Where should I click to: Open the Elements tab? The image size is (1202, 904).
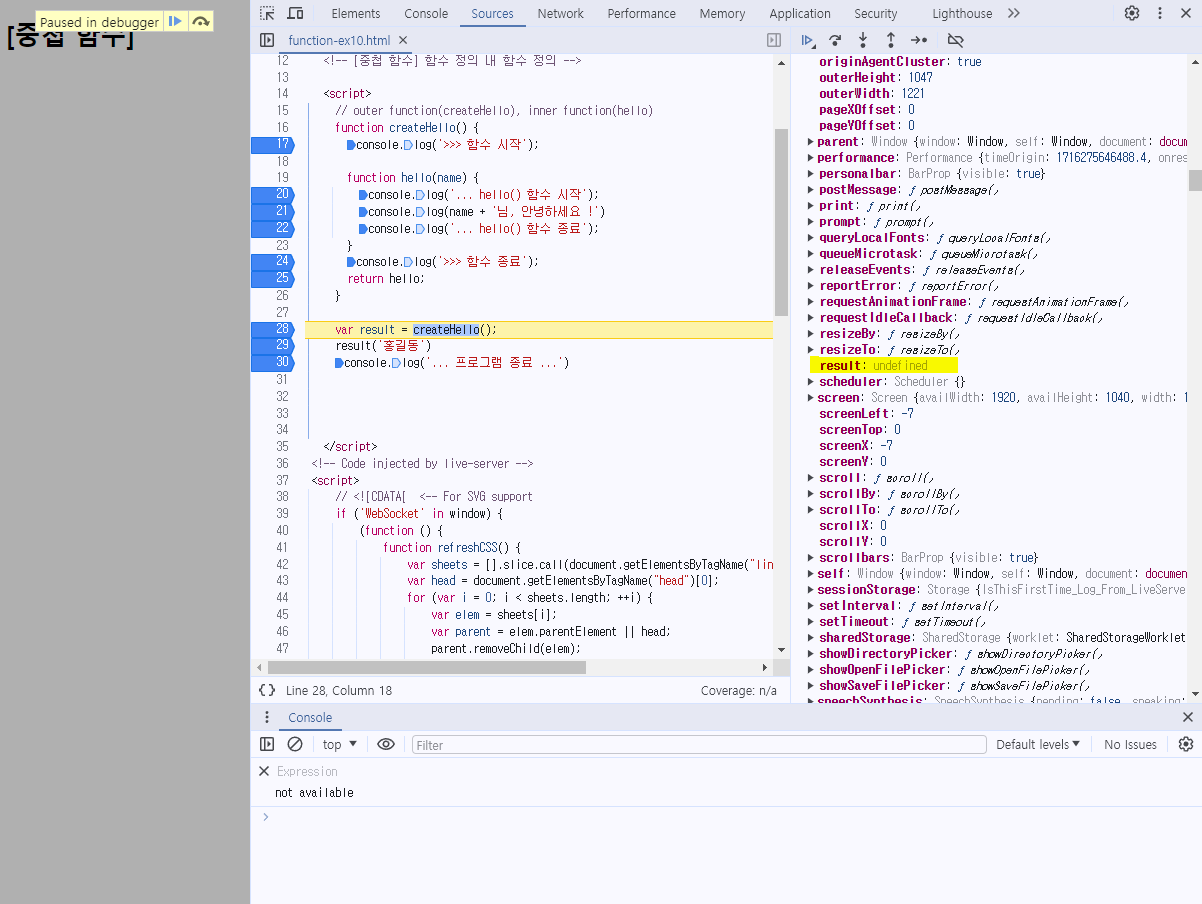(x=356, y=13)
